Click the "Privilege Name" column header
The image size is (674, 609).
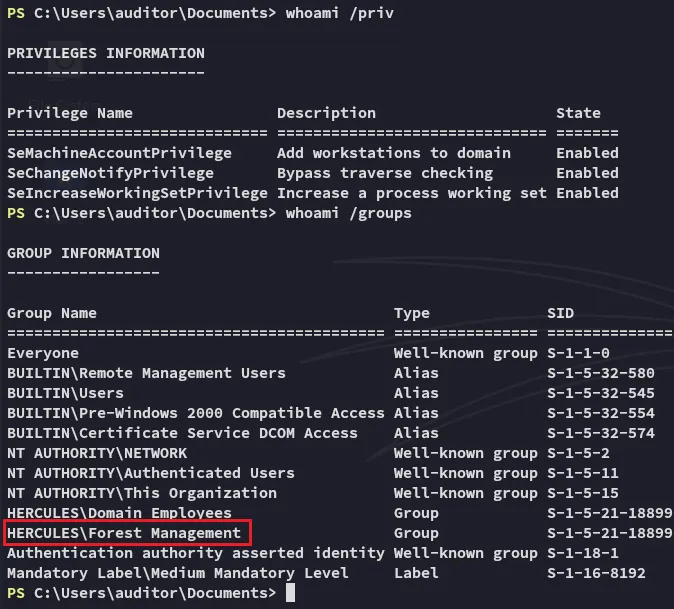(x=70, y=113)
